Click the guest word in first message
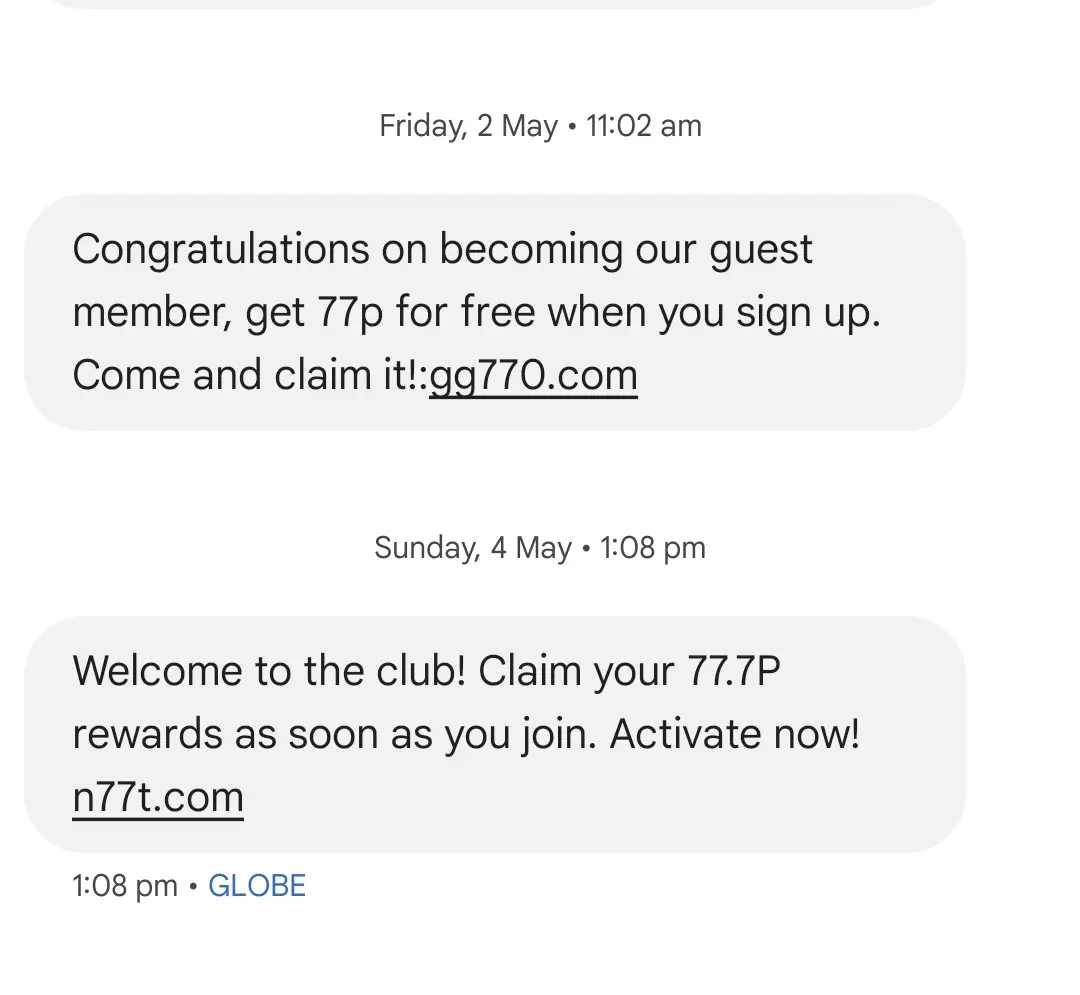The image size is (1080, 995). coord(760,249)
